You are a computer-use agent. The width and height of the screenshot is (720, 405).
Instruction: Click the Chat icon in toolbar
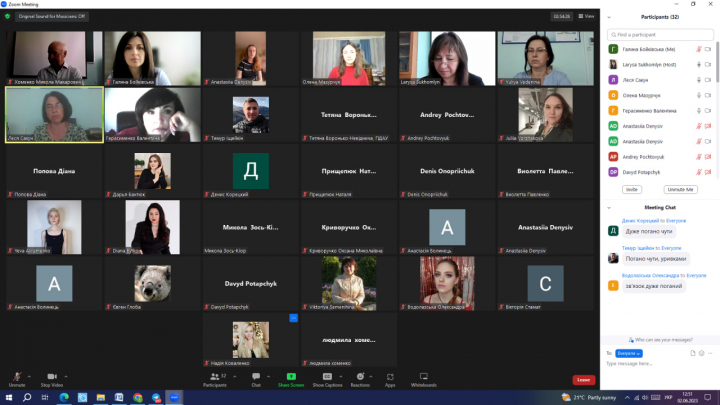point(256,377)
